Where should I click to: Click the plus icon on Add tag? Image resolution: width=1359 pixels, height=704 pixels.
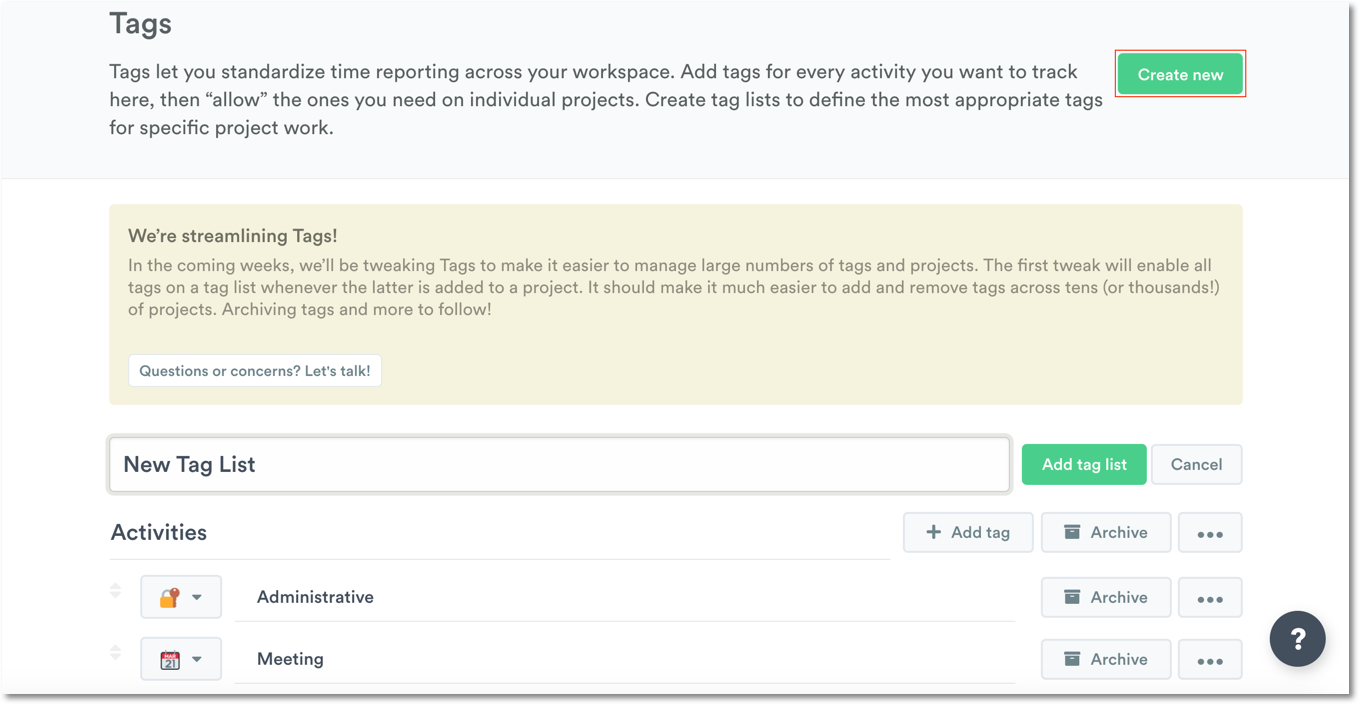tap(934, 532)
